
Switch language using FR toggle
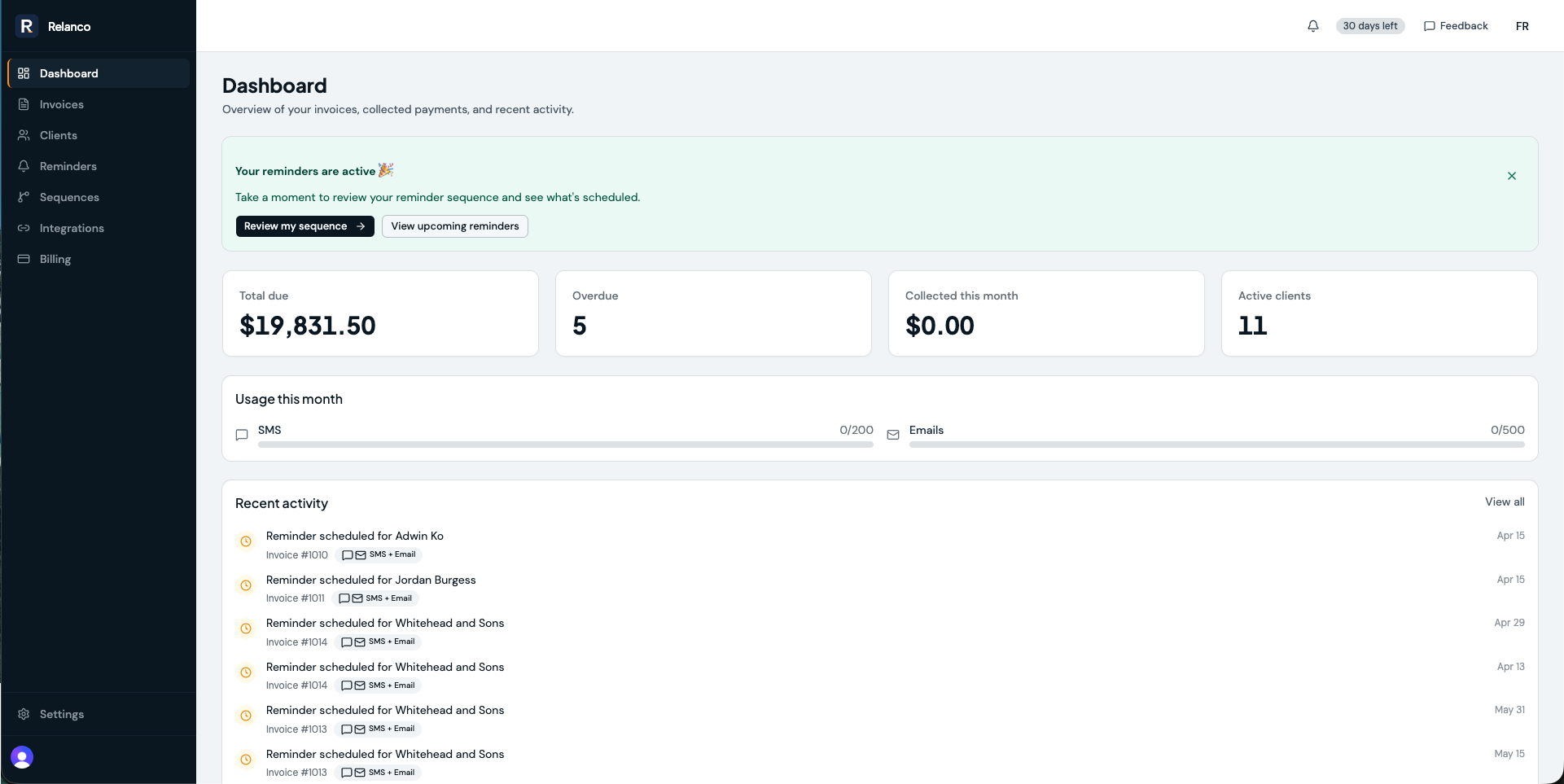tap(1522, 26)
